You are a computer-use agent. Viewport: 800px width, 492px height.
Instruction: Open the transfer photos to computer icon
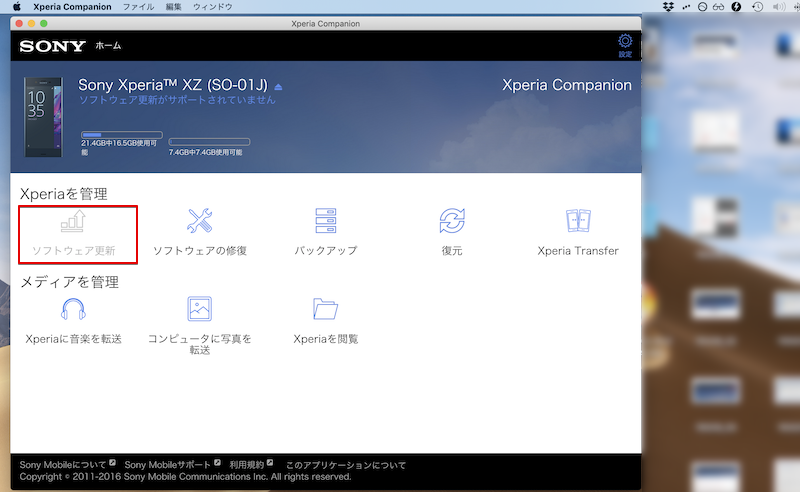coord(200,309)
